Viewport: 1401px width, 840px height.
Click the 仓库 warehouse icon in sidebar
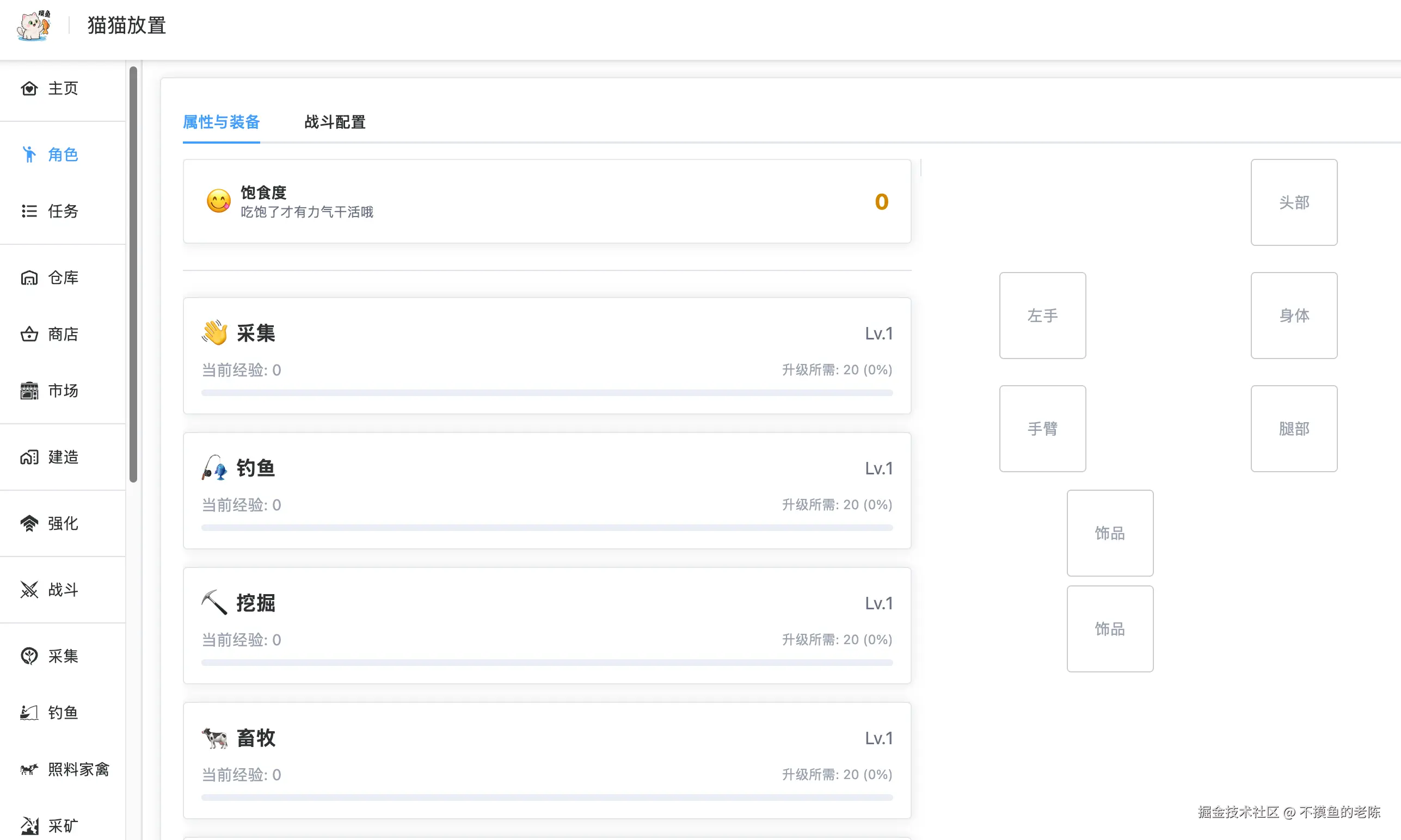point(29,278)
